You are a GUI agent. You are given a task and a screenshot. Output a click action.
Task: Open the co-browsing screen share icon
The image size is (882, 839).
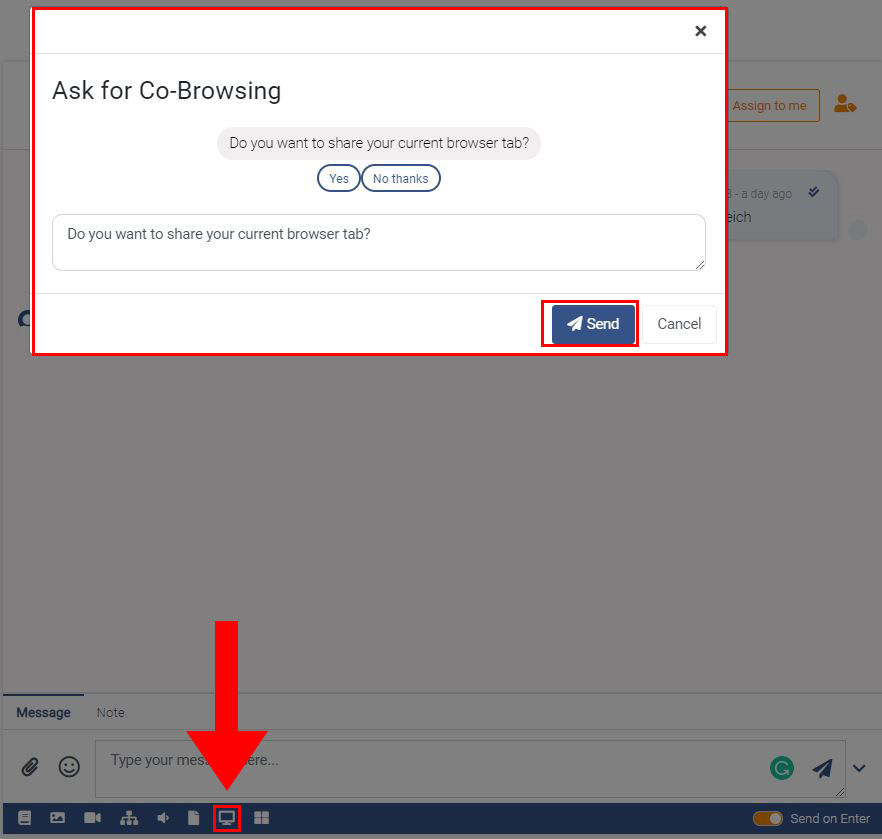[227, 818]
